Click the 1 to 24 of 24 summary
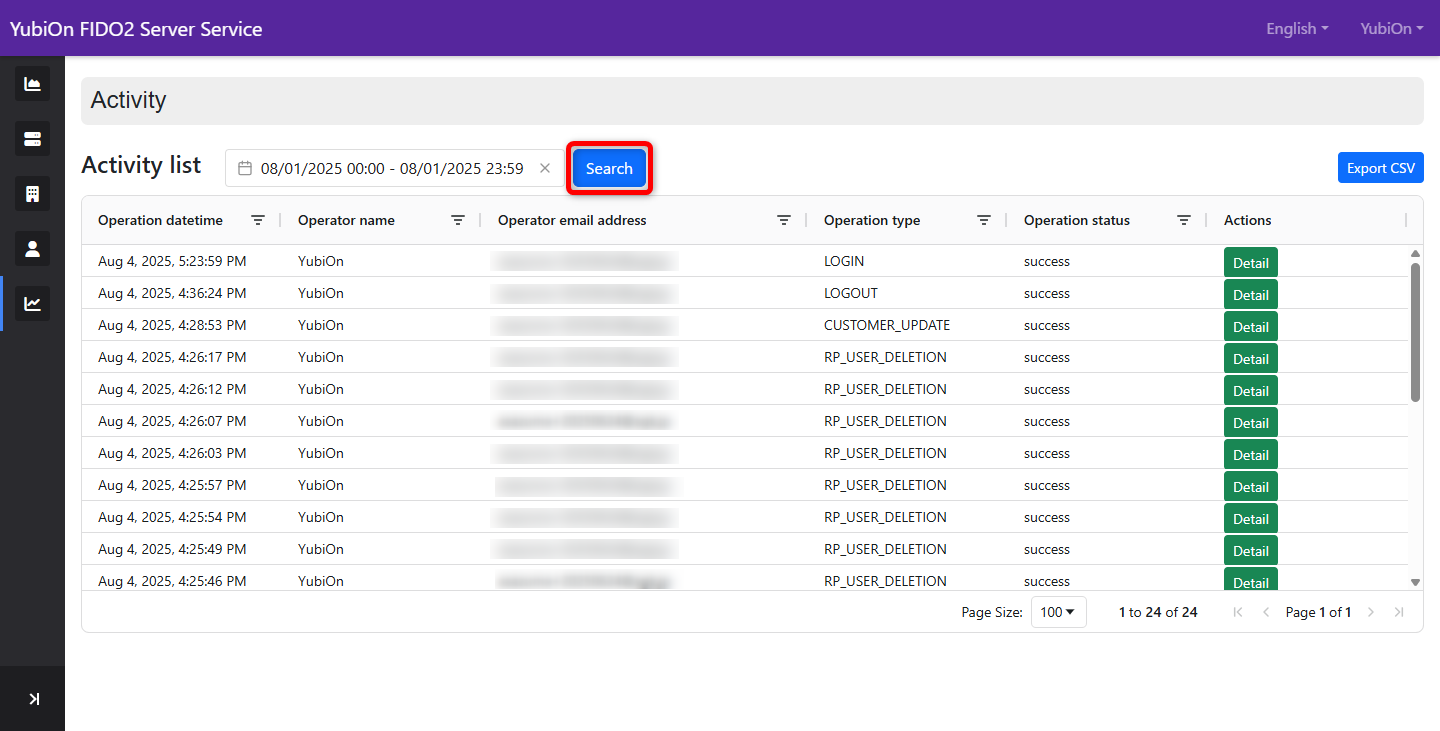This screenshot has height=731, width=1440. tap(1158, 612)
